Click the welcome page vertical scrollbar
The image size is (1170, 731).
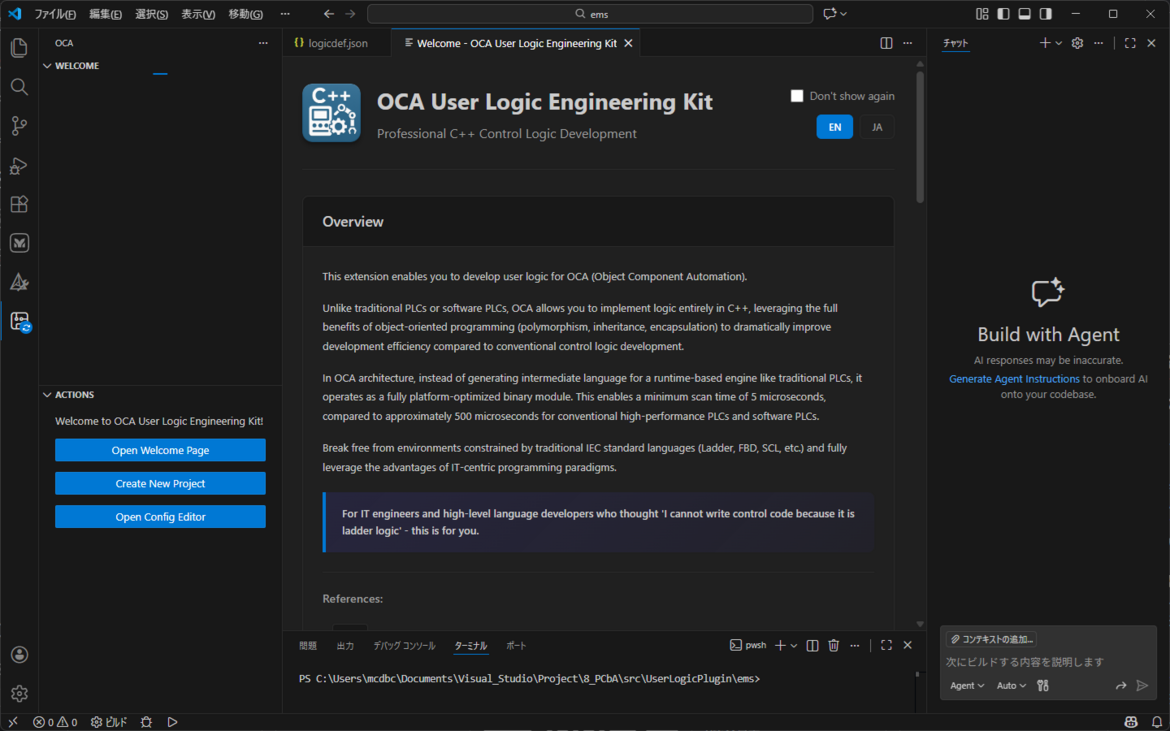tap(919, 140)
